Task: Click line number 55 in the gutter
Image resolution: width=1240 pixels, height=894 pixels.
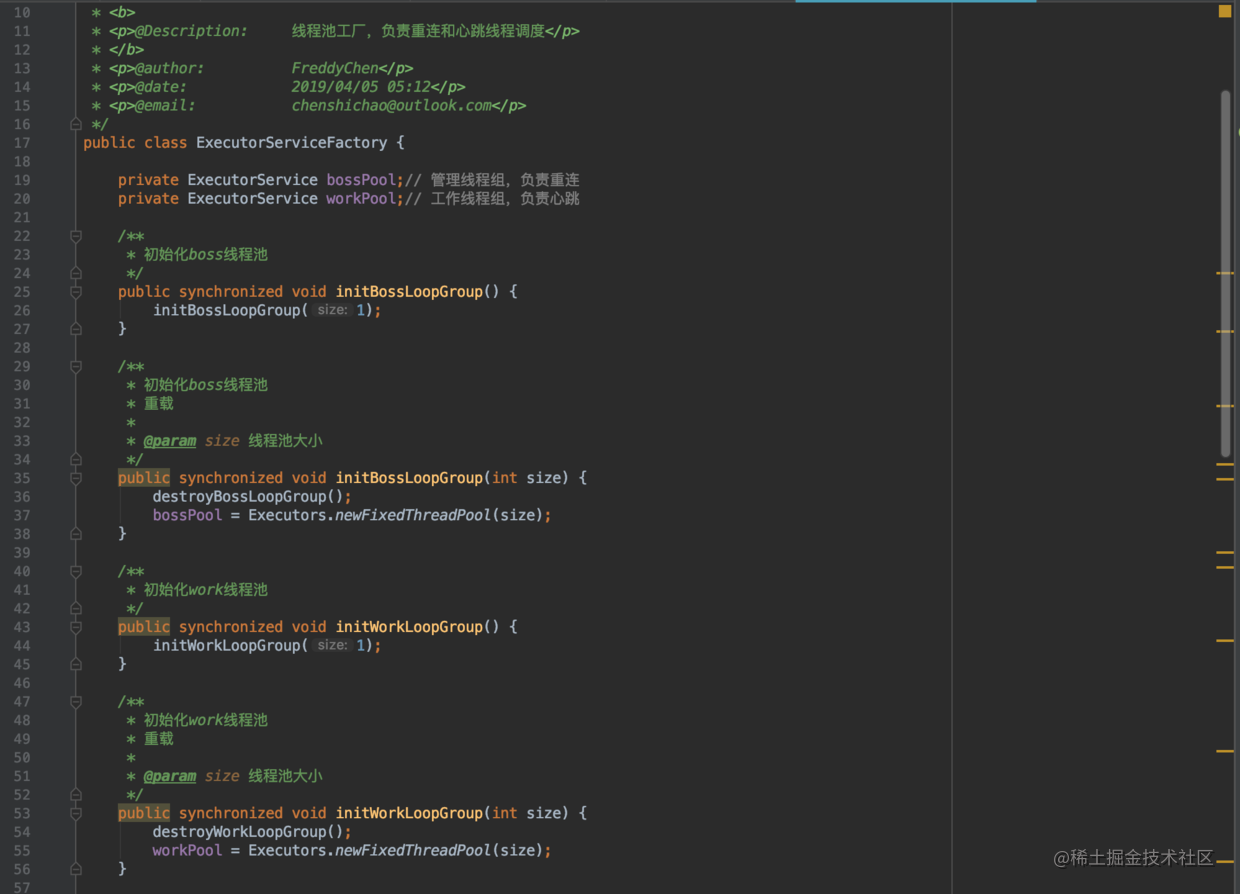Action: click(x=21, y=851)
